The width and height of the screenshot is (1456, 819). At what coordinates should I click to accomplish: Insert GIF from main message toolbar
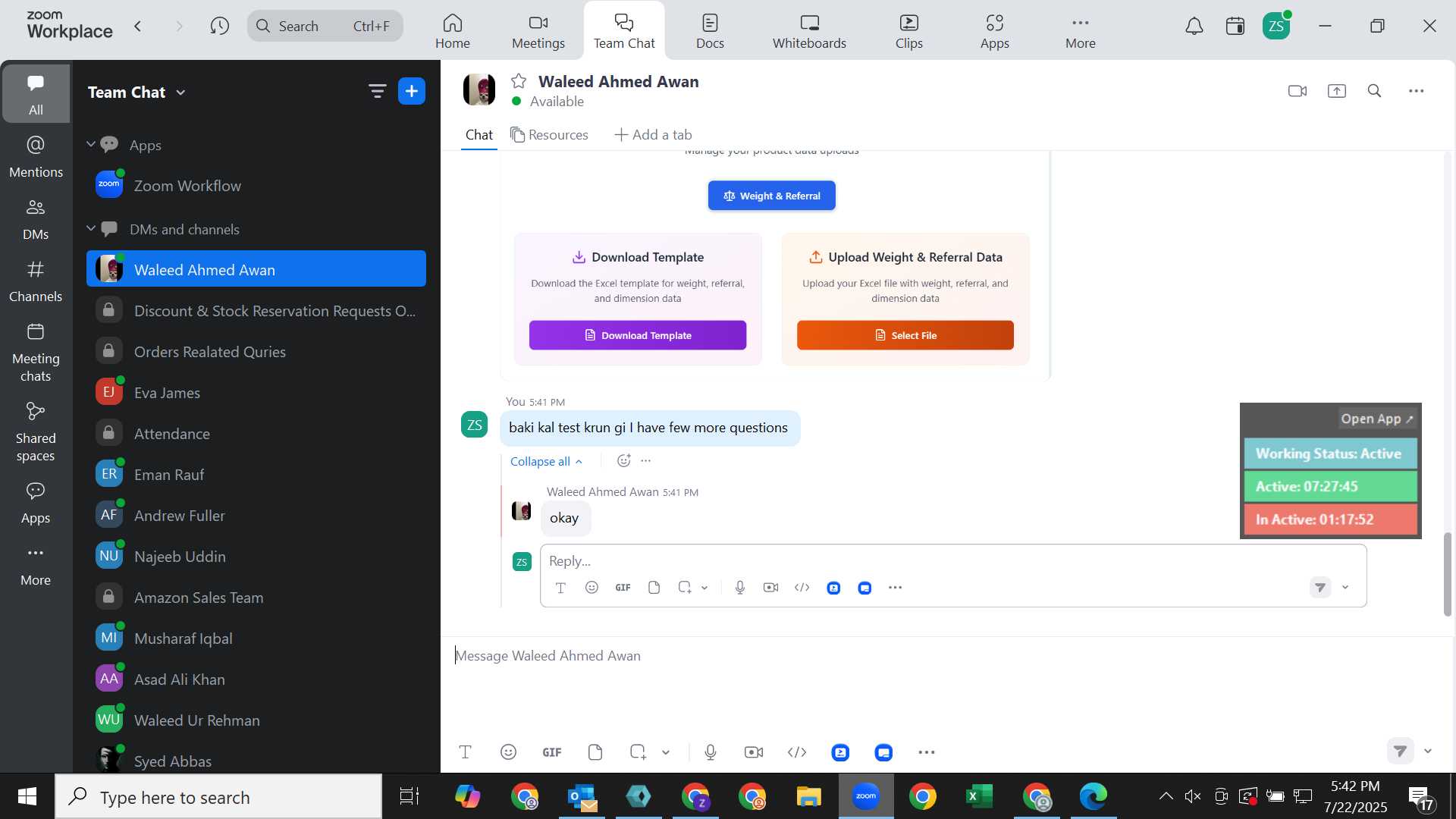[x=552, y=752]
